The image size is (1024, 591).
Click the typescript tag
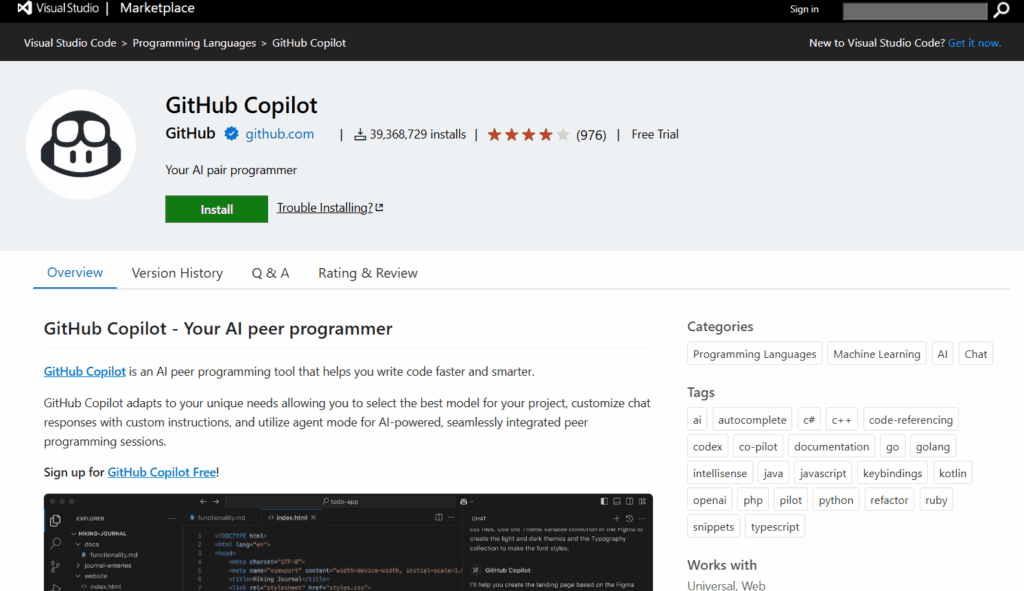(x=775, y=527)
